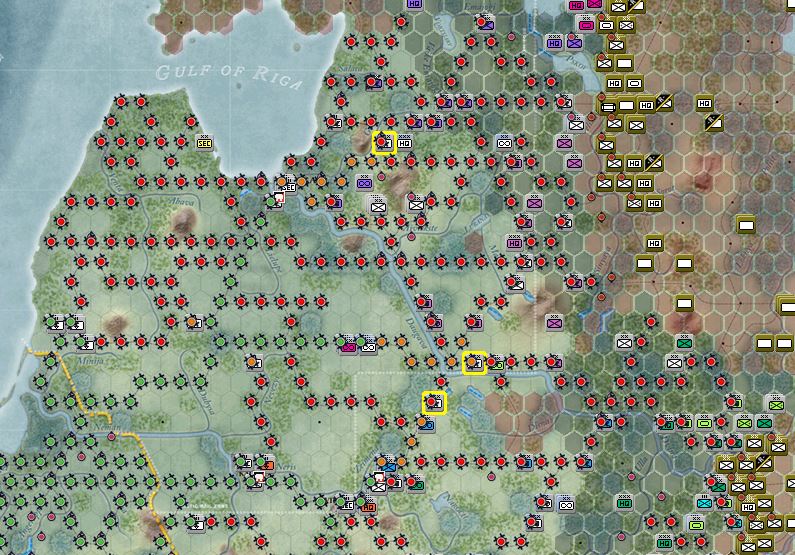This screenshot has width=795, height=555.
Task: Click isolated Soviet HQ counter far east
Action: [x=704, y=103]
